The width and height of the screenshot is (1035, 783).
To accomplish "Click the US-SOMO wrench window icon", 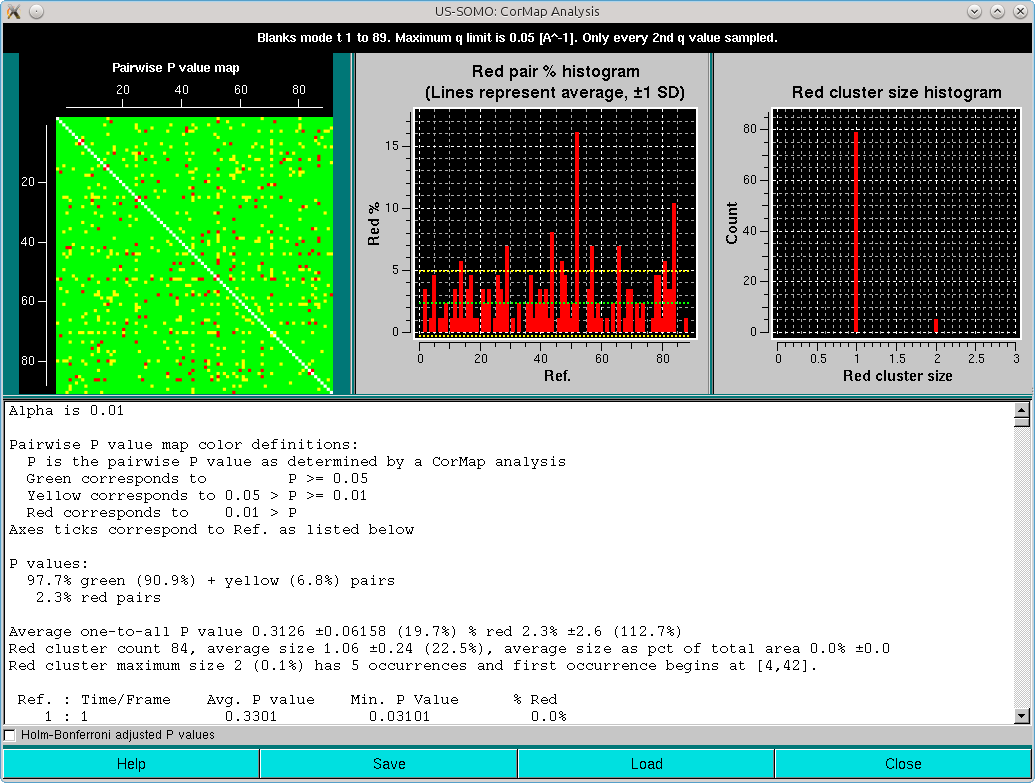I will point(13,11).
